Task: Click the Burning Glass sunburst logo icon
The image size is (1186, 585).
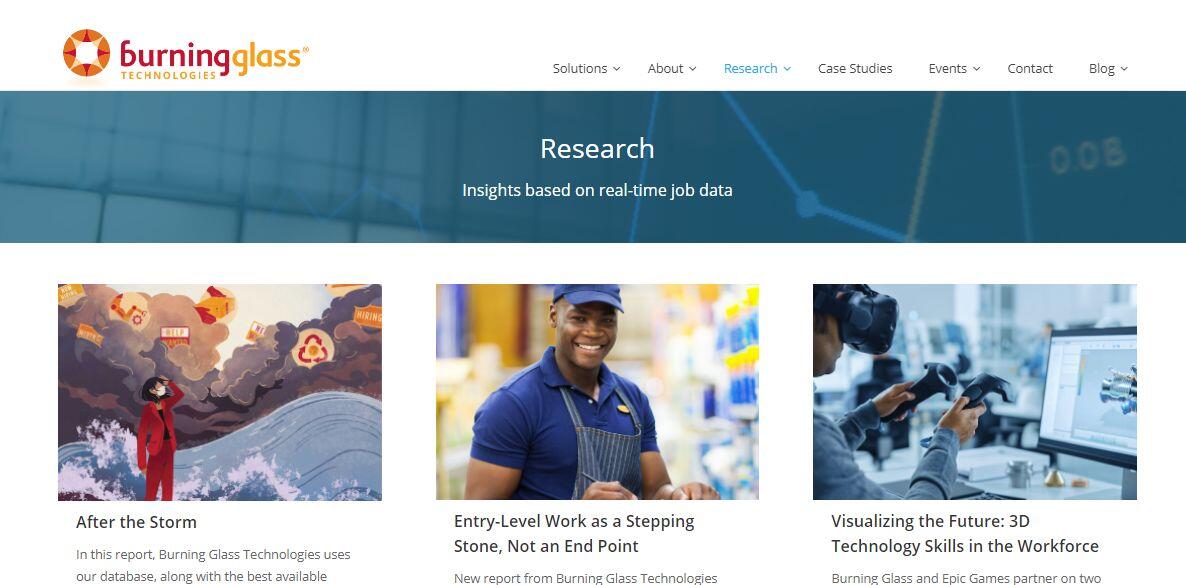Action: pos(86,53)
